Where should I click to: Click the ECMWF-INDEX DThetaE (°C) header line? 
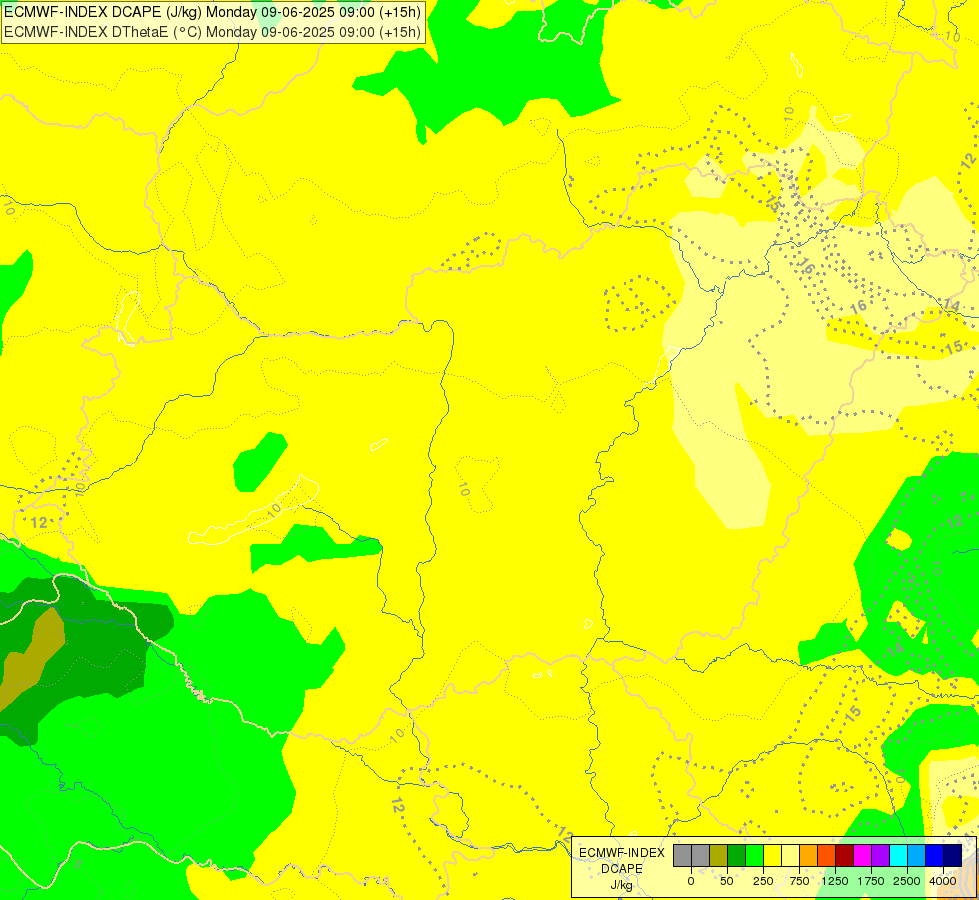(212, 31)
